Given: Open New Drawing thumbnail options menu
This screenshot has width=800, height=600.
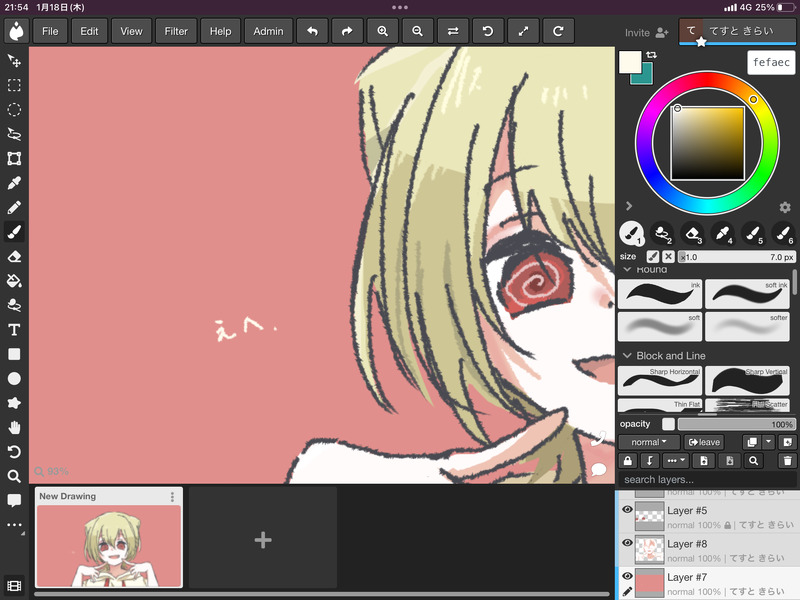Looking at the screenshot, I should coord(172,496).
